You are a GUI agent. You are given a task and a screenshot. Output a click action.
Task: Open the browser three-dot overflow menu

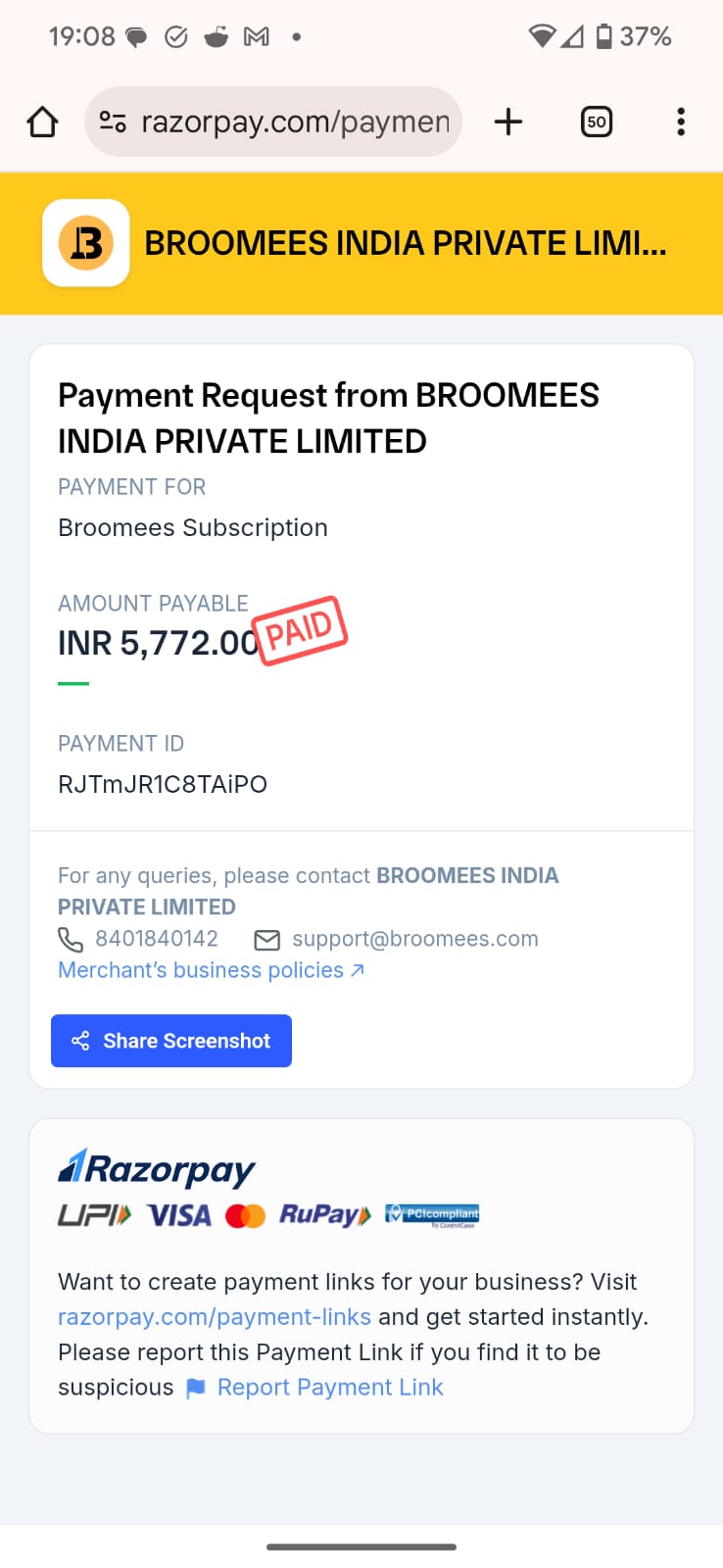tap(681, 122)
